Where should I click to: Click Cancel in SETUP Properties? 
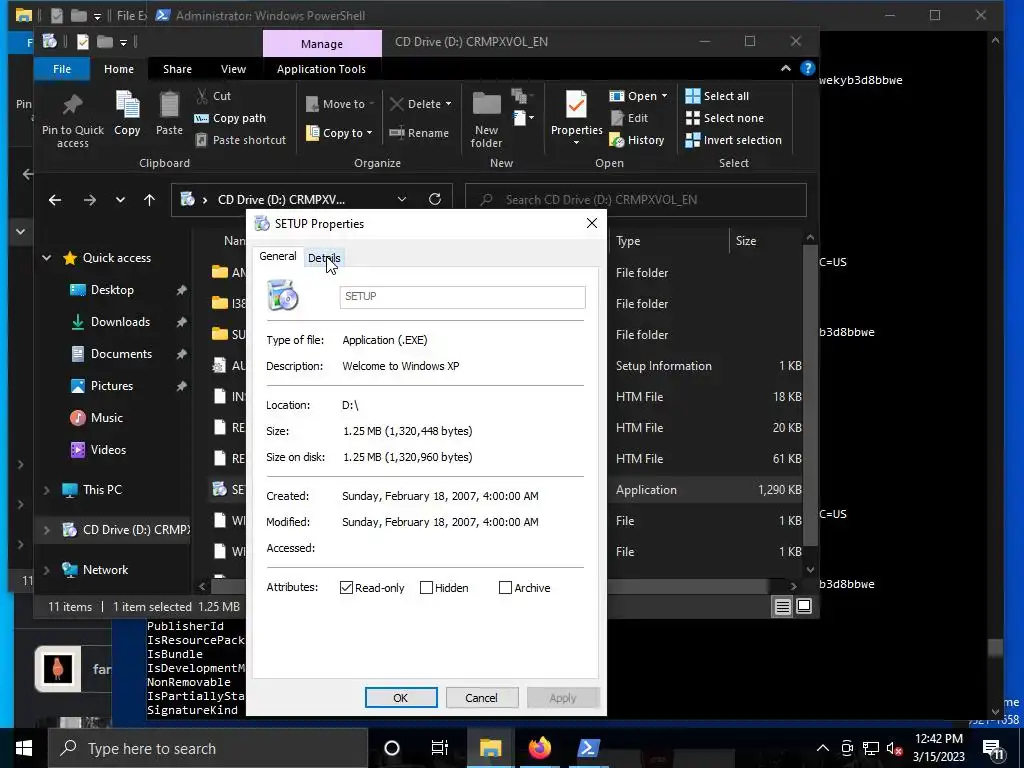(x=481, y=697)
